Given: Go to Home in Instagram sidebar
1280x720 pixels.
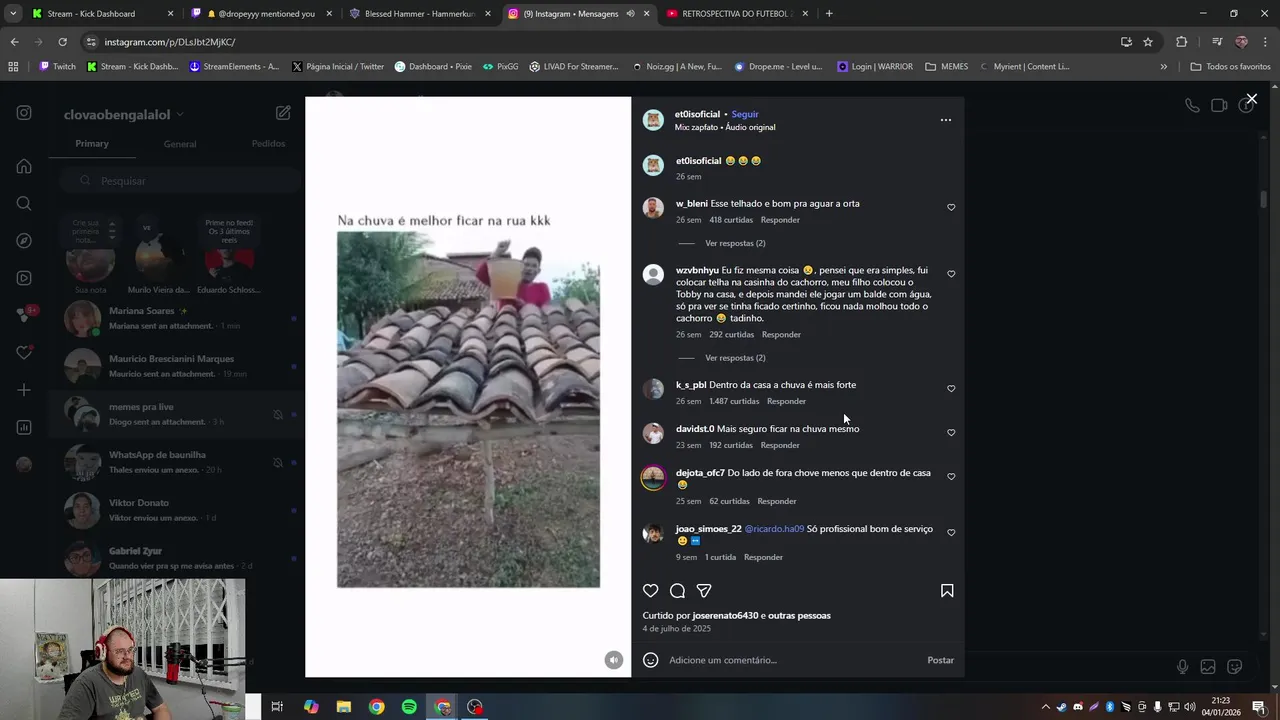Looking at the screenshot, I should point(24,166).
